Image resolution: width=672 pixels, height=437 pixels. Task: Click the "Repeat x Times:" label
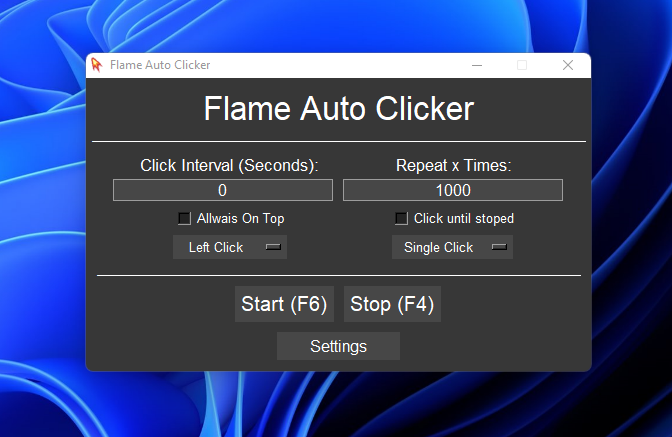[453, 165]
